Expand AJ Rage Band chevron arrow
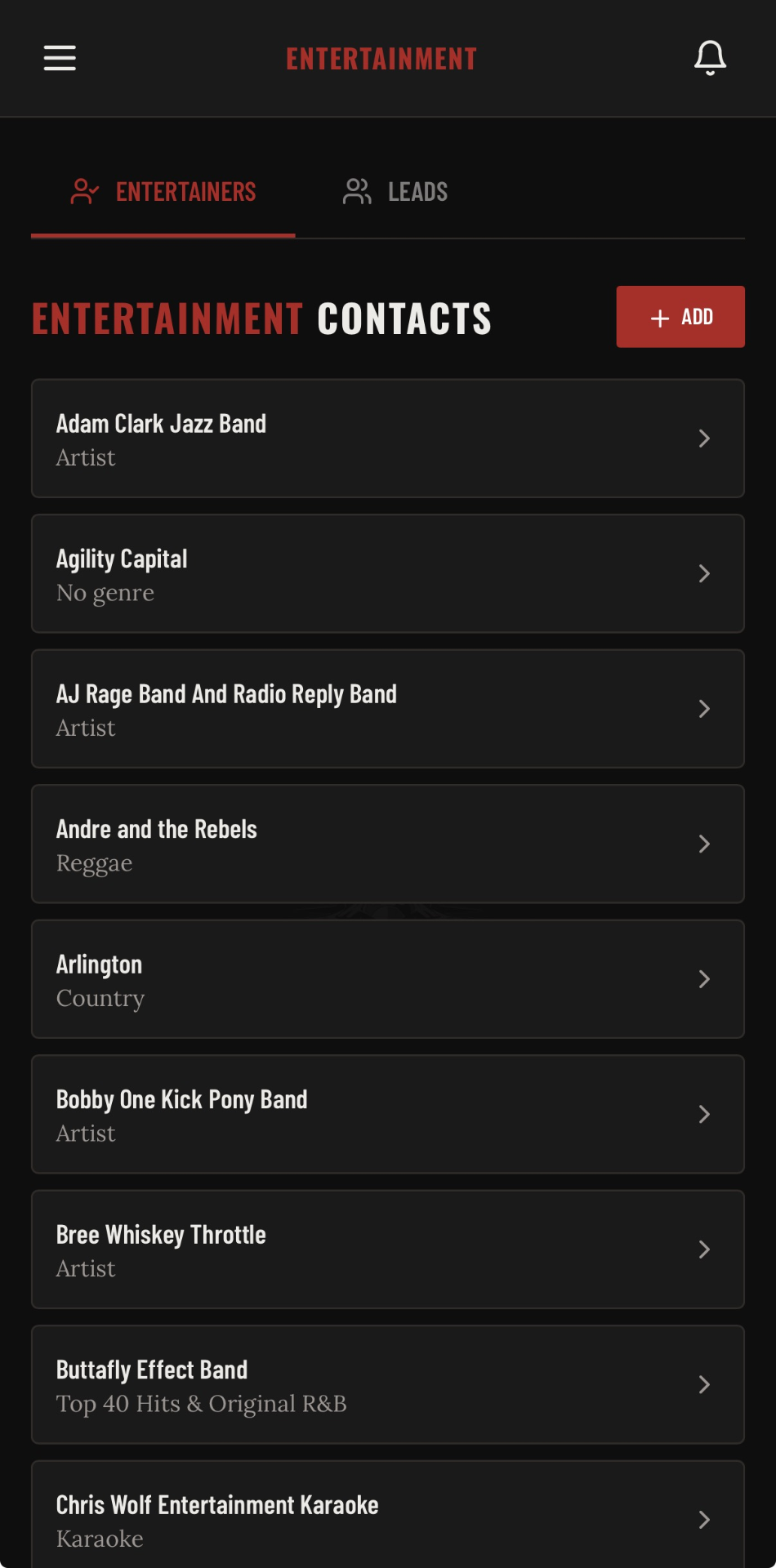Image resolution: width=776 pixels, height=1568 pixels. pyautogui.click(x=704, y=709)
